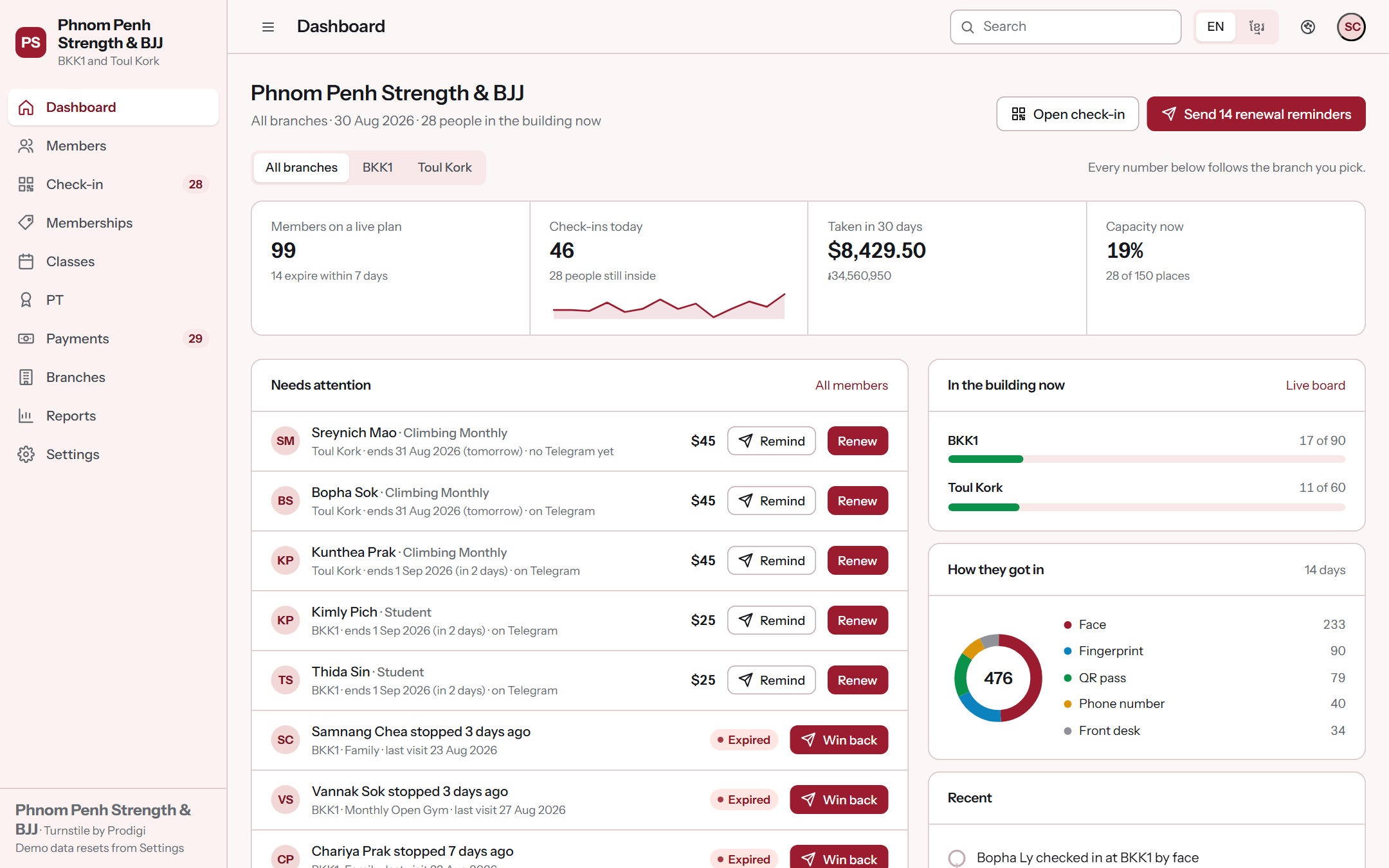This screenshot has height=868, width=1389.
Task: Send 14 renewal reminders
Action: pyautogui.click(x=1256, y=114)
